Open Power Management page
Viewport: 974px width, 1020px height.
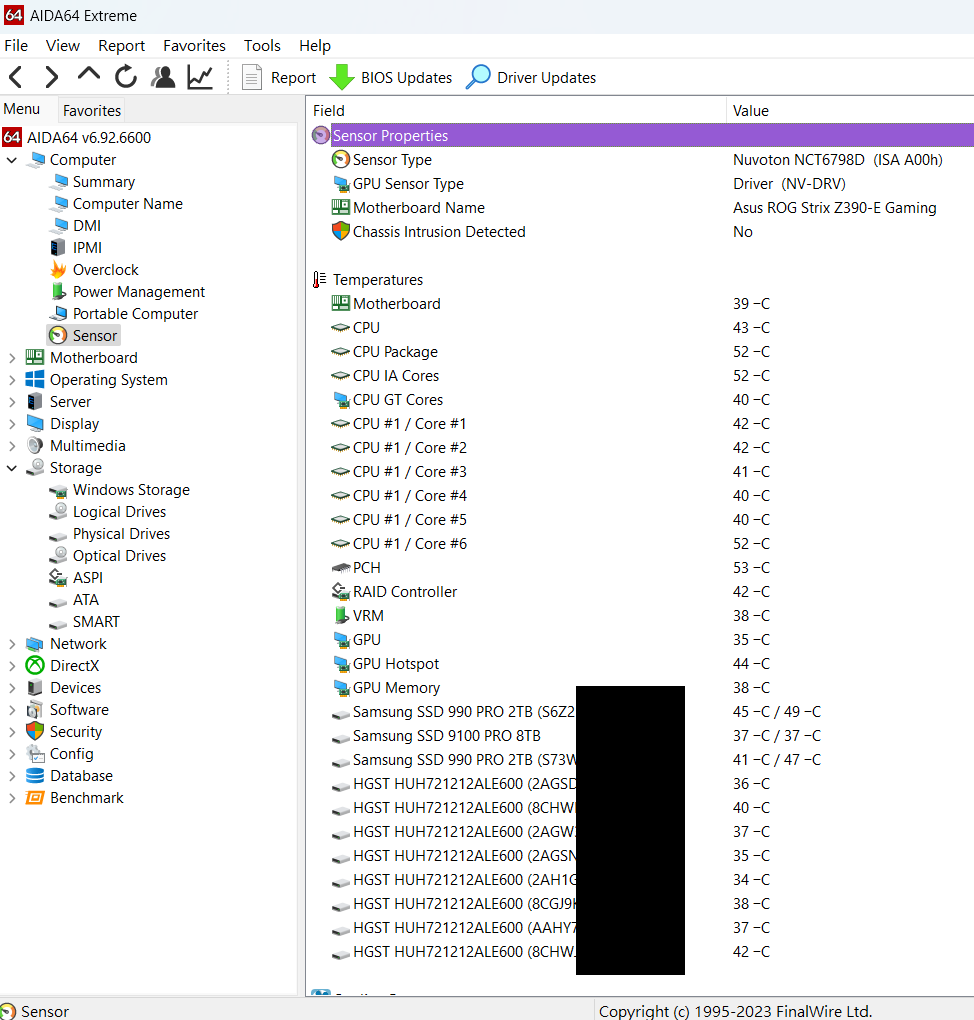point(138,292)
